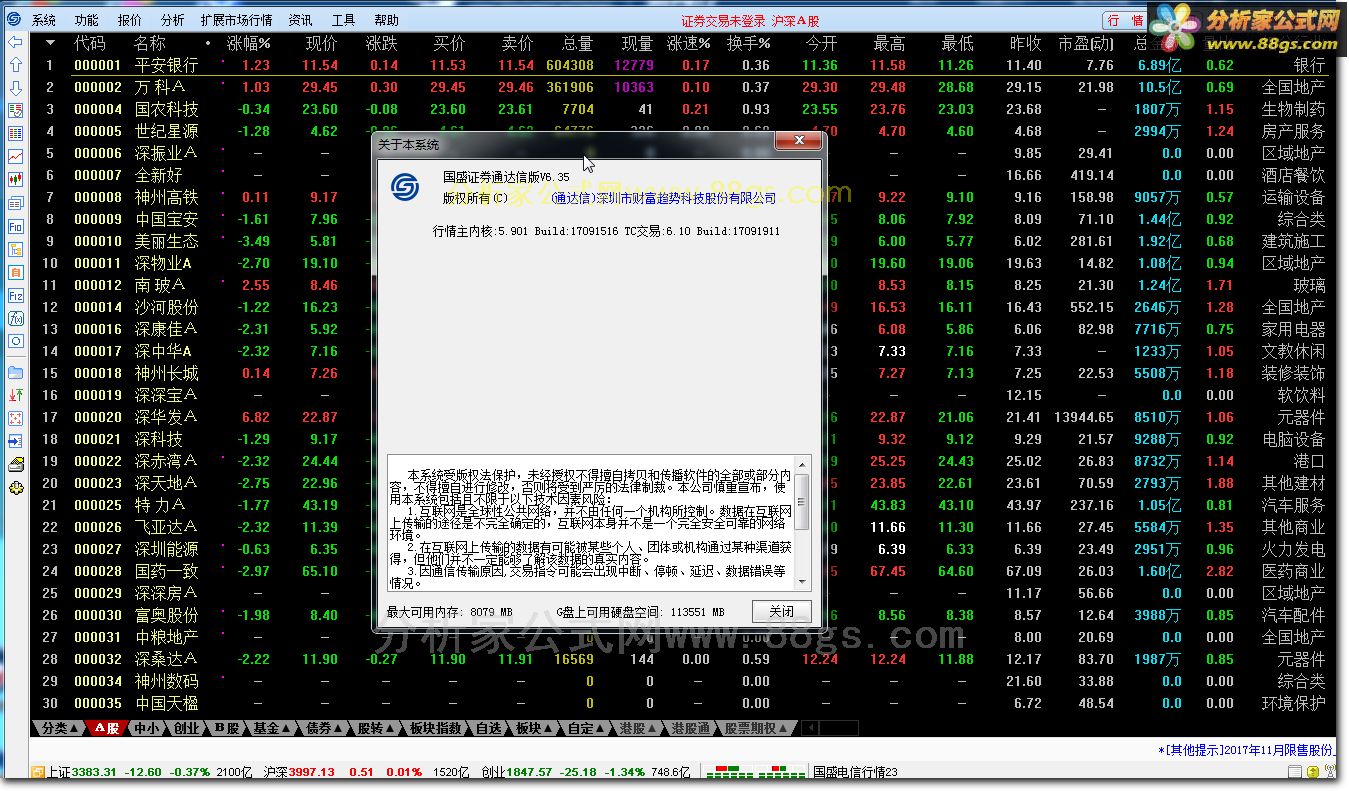This screenshot has height=791, width=1349.
Task: Switch to the 中小 tab
Action: (x=147, y=728)
